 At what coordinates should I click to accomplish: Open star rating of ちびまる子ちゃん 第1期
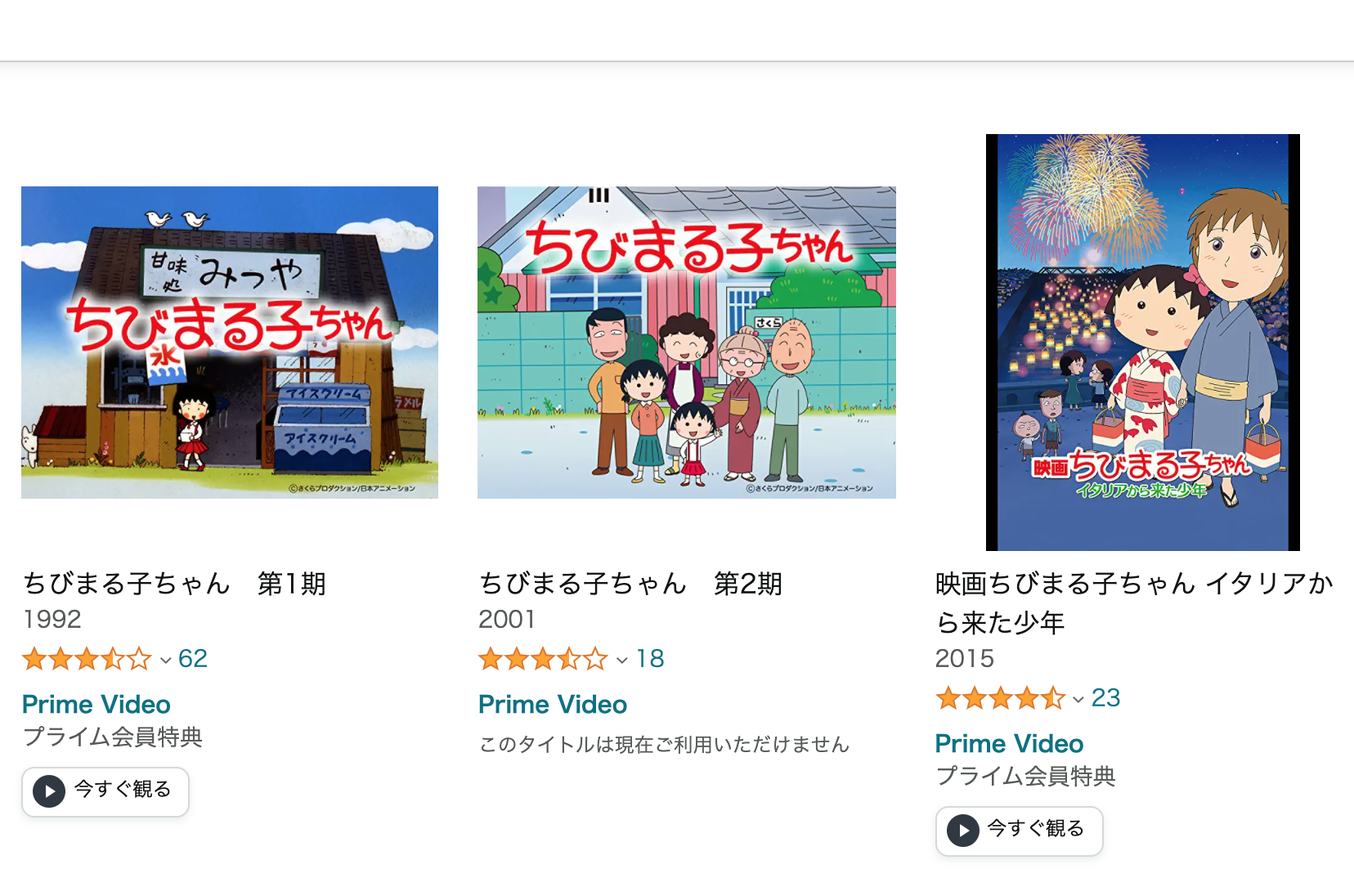[87, 659]
